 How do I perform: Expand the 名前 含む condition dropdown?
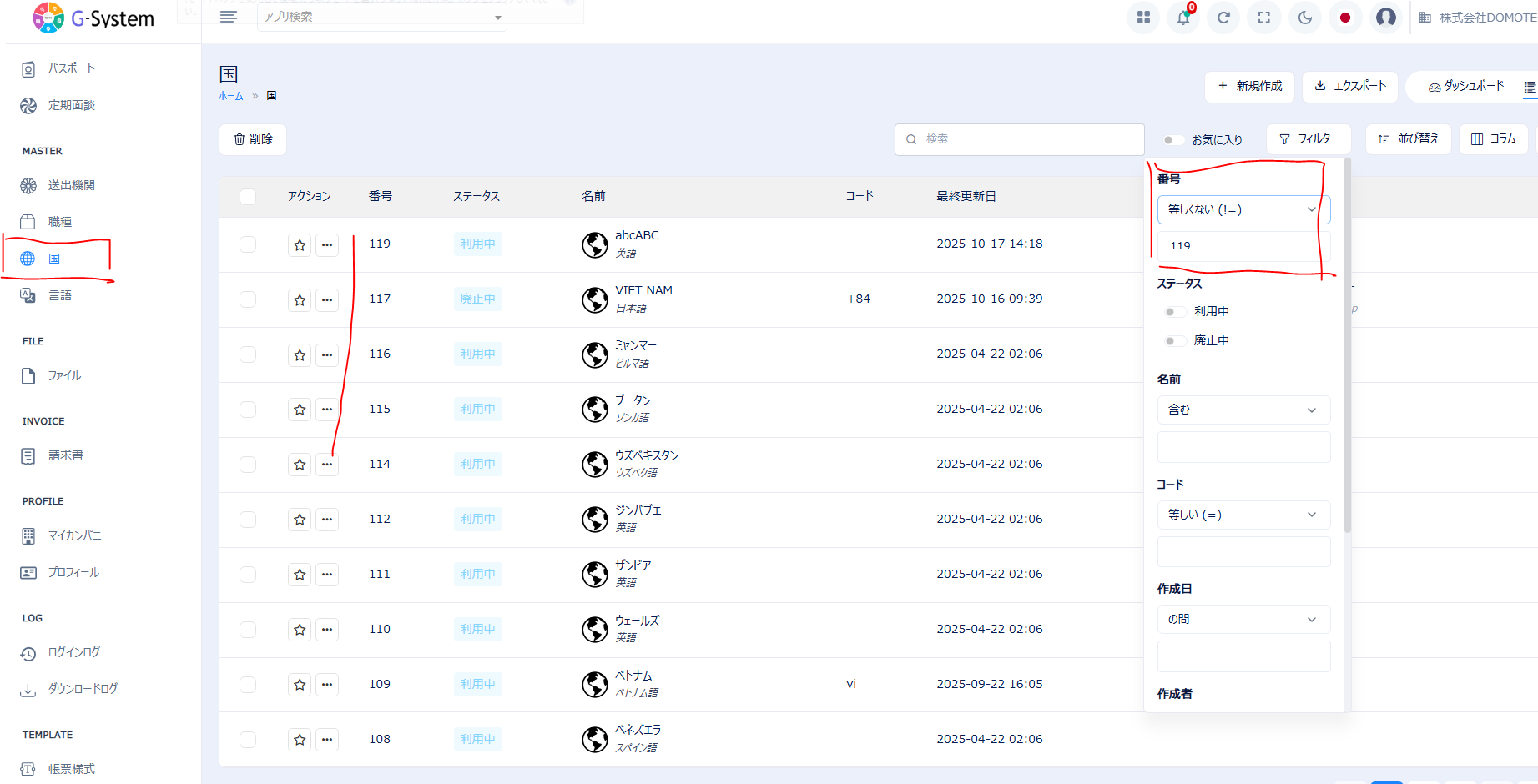click(x=1243, y=410)
